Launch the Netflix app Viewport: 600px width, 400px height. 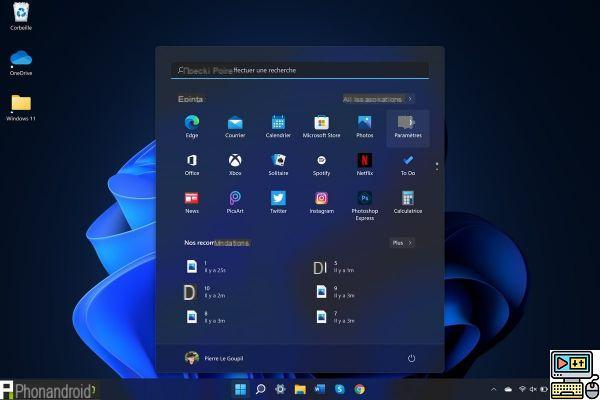(x=365, y=164)
